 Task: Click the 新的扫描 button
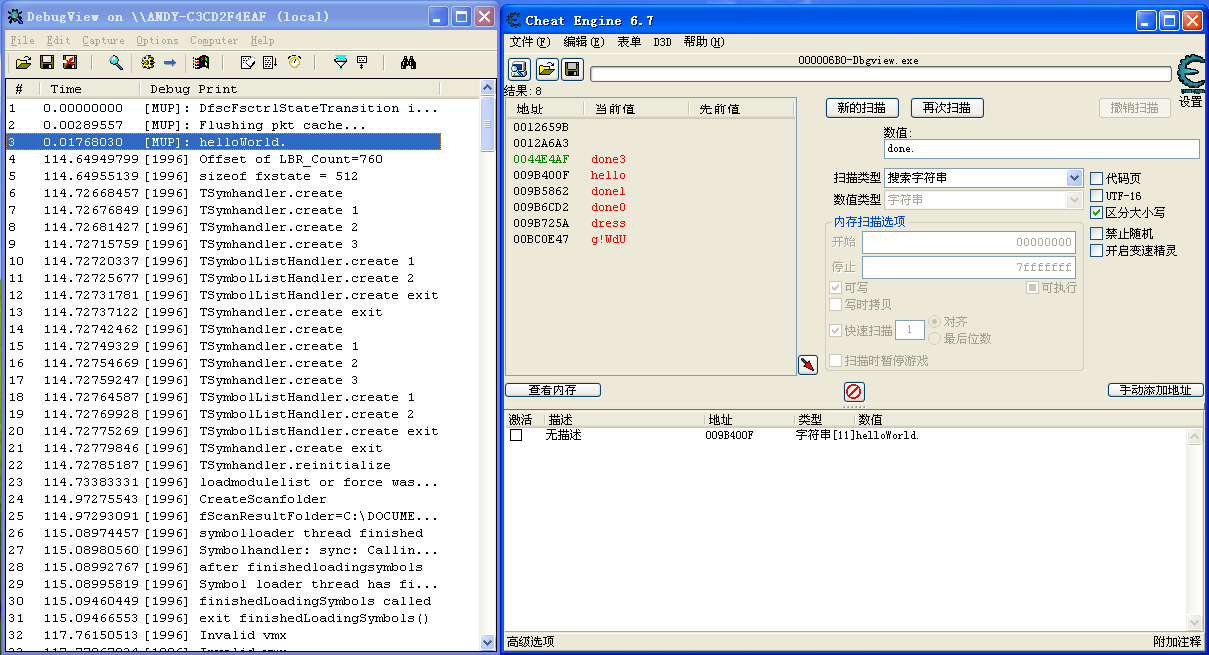[x=862, y=107]
